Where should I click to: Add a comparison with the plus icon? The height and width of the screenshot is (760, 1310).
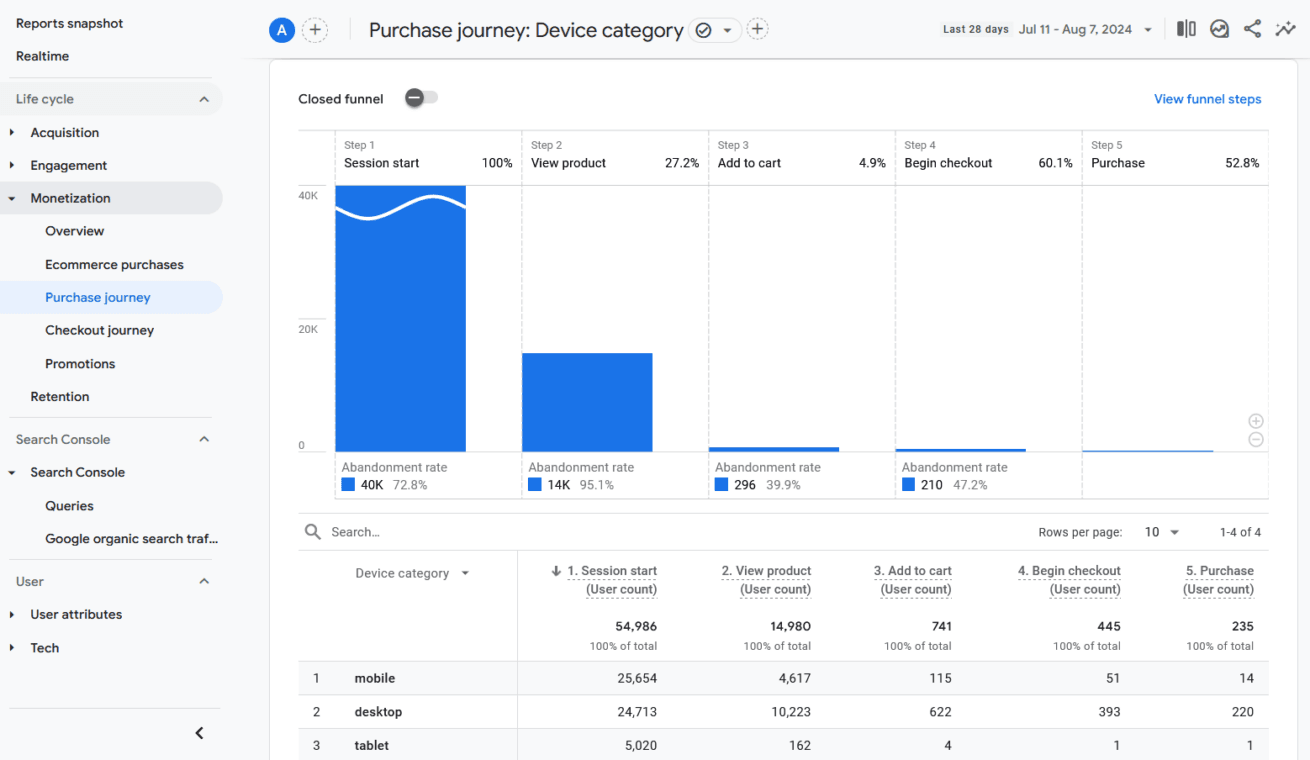pyautogui.click(x=315, y=30)
